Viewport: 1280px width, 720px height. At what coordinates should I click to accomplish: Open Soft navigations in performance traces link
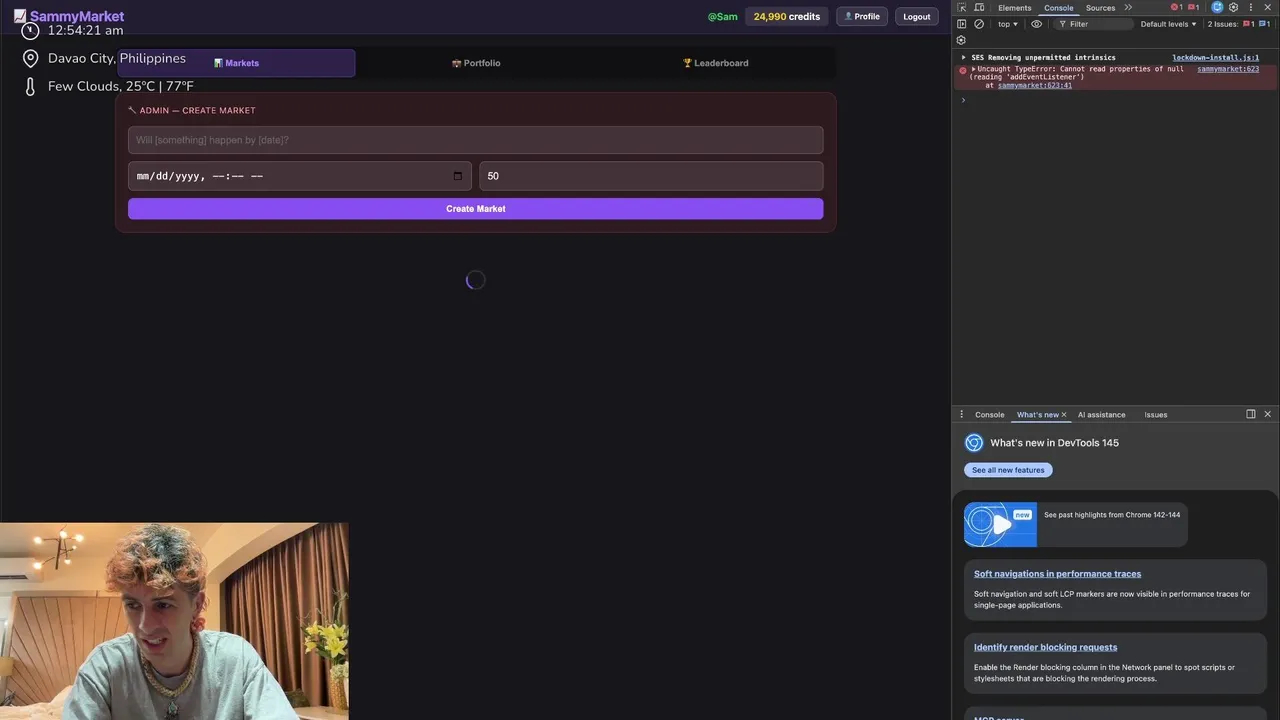tap(1057, 574)
